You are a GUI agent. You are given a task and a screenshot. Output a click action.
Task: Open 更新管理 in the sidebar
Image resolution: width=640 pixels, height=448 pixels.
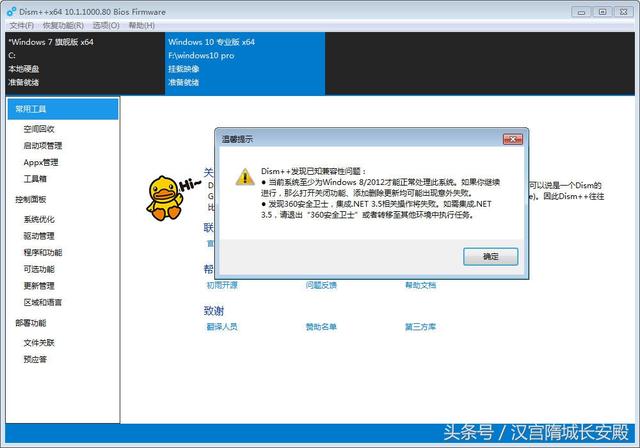click(39, 286)
